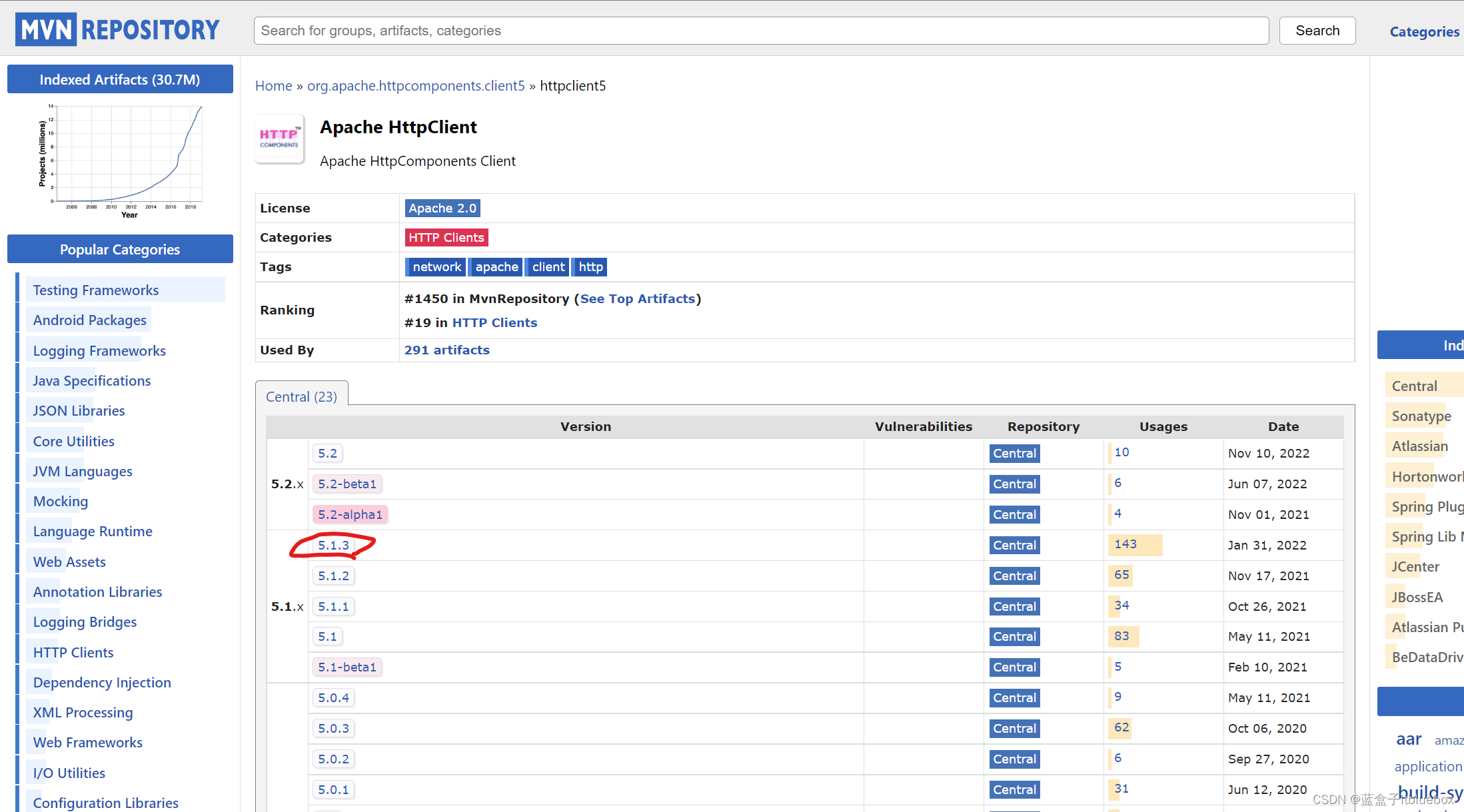Open Android Packages category

pyautogui.click(x=90, y=320)
